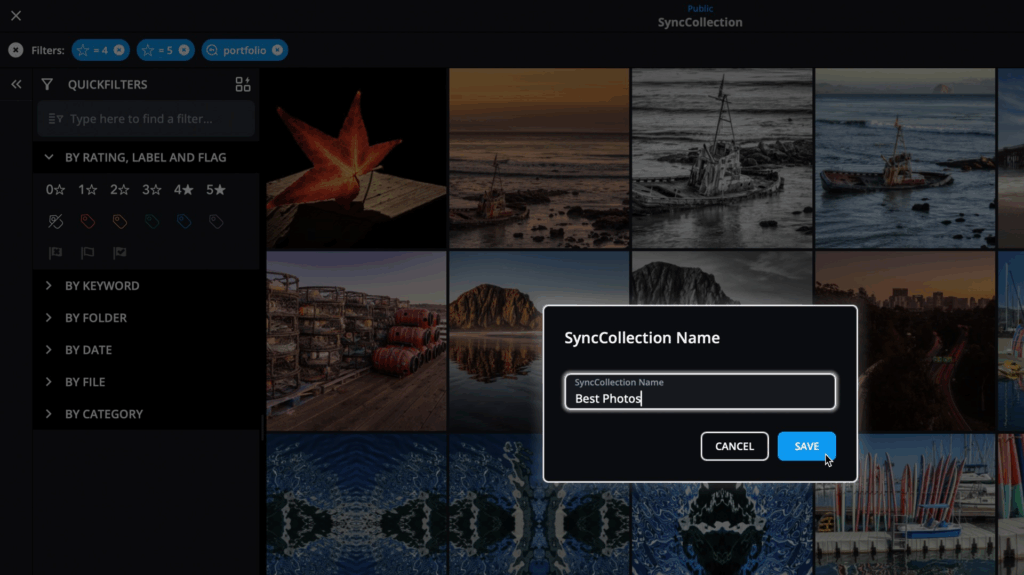Clear all filters with the X icon
This screenshot has height=575, width=1024.
tap(16, 50)
